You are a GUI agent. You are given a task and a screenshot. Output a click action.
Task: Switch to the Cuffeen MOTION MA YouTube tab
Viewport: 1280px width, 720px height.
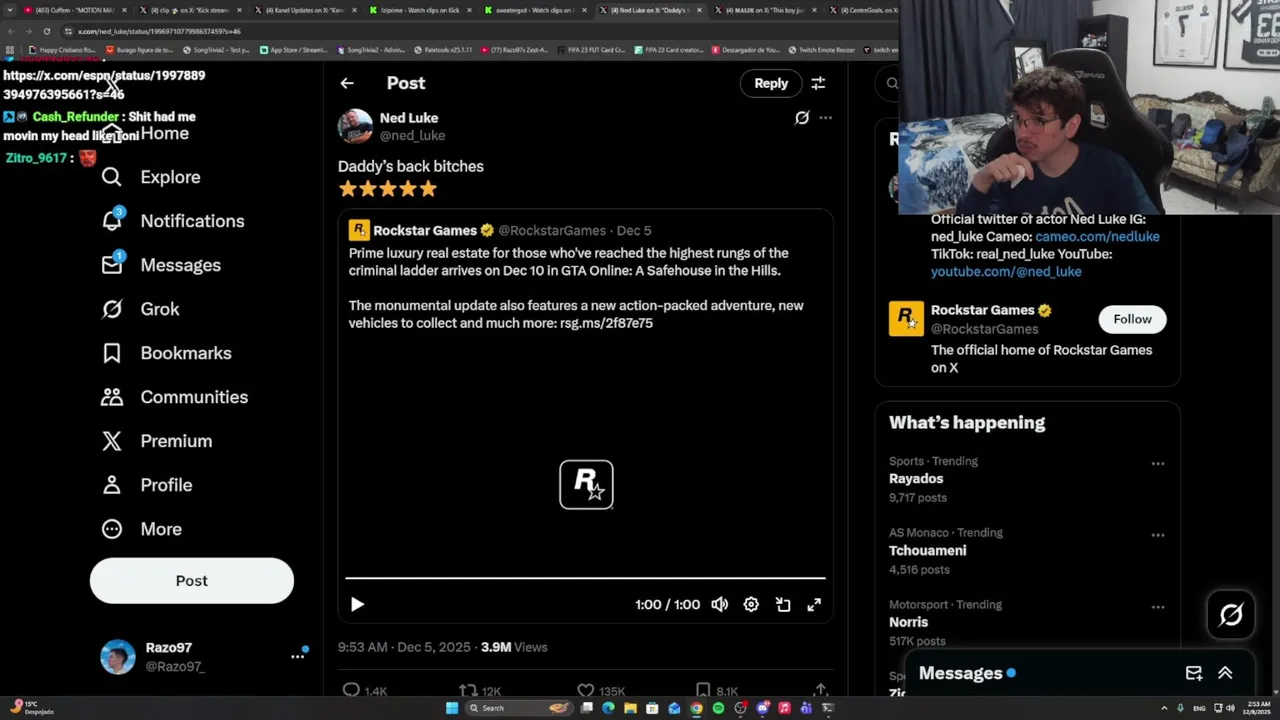coord(75,10)
